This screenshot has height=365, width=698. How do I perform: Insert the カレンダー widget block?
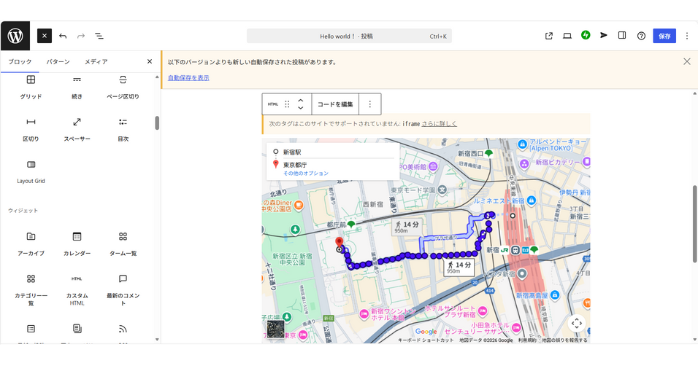[x=77, y=244]
